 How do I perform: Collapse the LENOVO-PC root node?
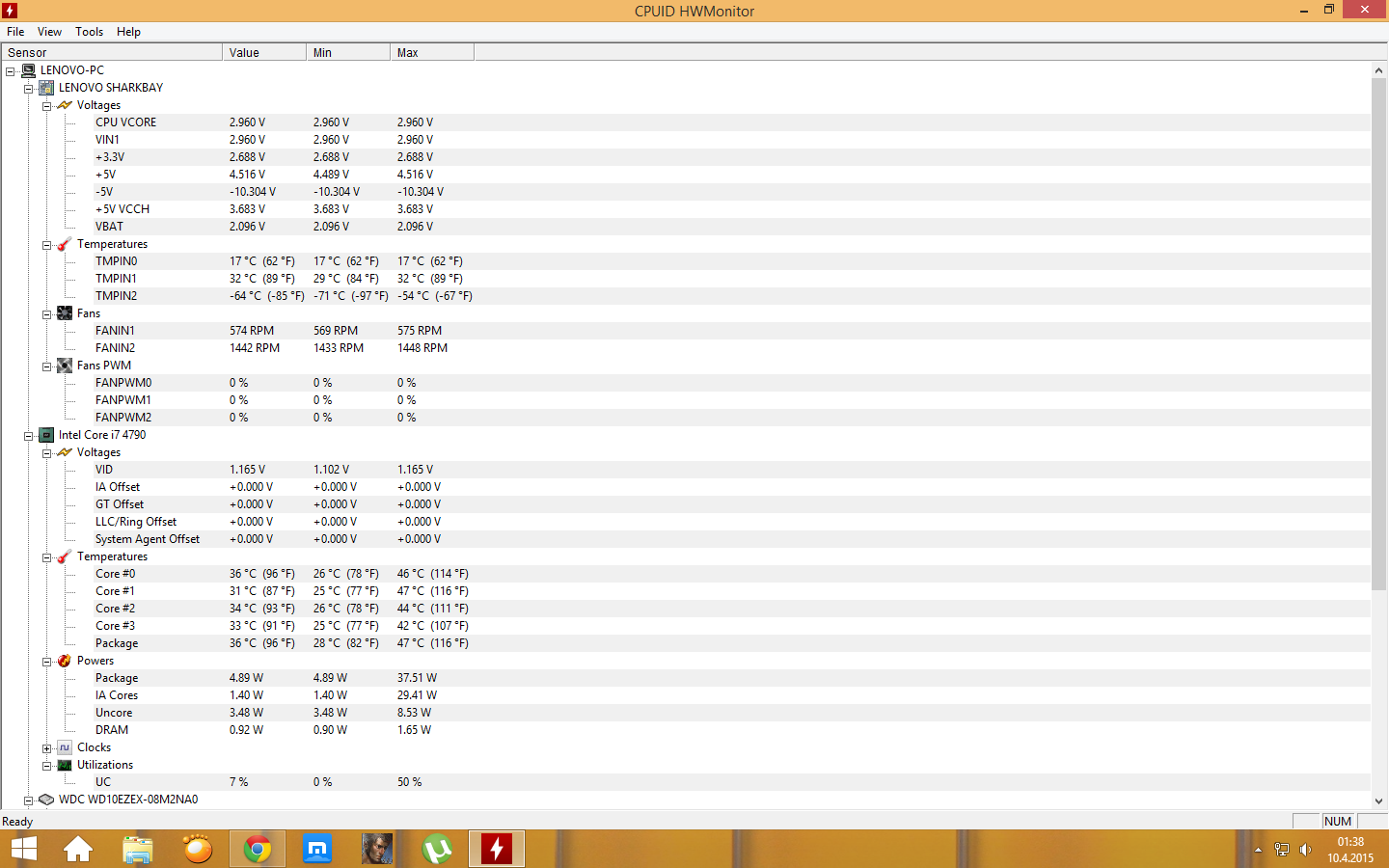(x=10, y=71)
